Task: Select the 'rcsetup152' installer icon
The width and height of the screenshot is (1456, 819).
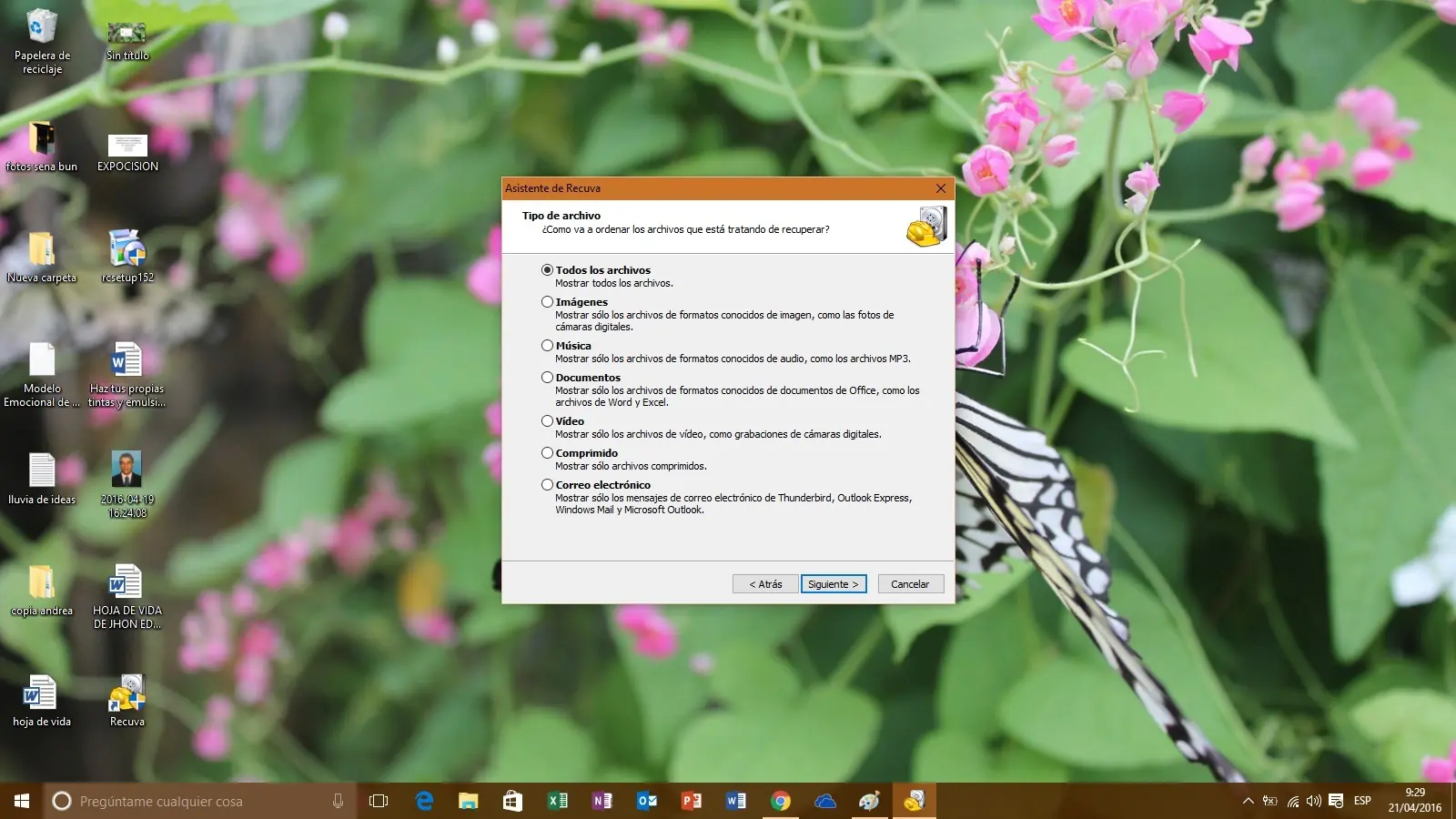Action: pos(127,257)
